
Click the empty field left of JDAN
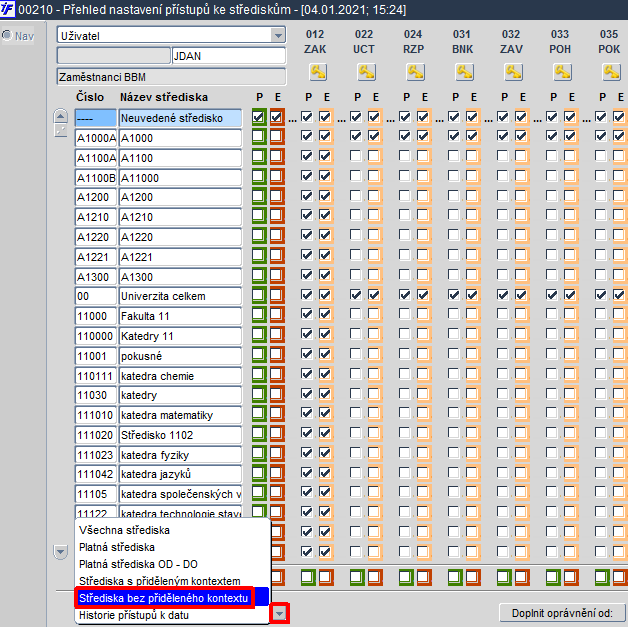pos(114,56)
